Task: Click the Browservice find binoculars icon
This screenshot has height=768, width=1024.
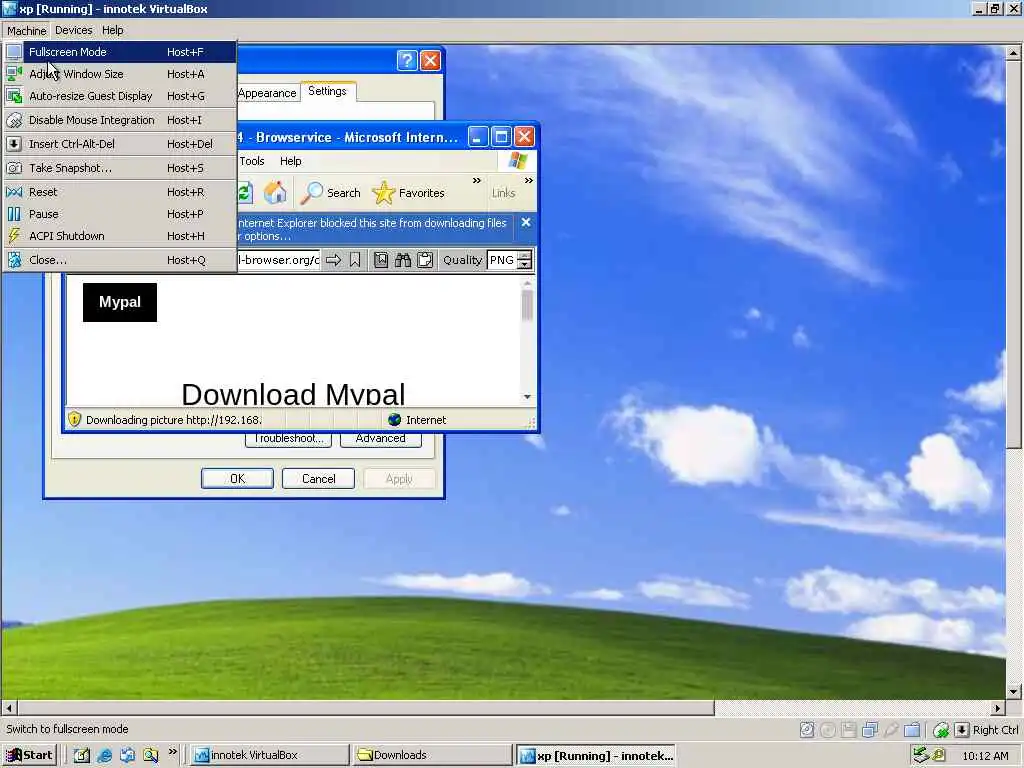Action: 403,261
